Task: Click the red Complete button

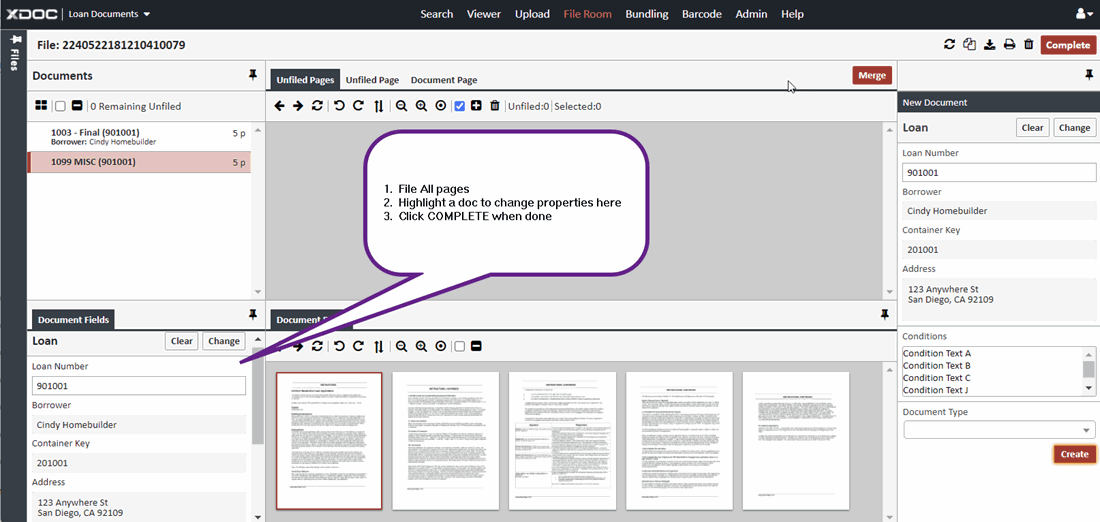Action: [1067, 45]
